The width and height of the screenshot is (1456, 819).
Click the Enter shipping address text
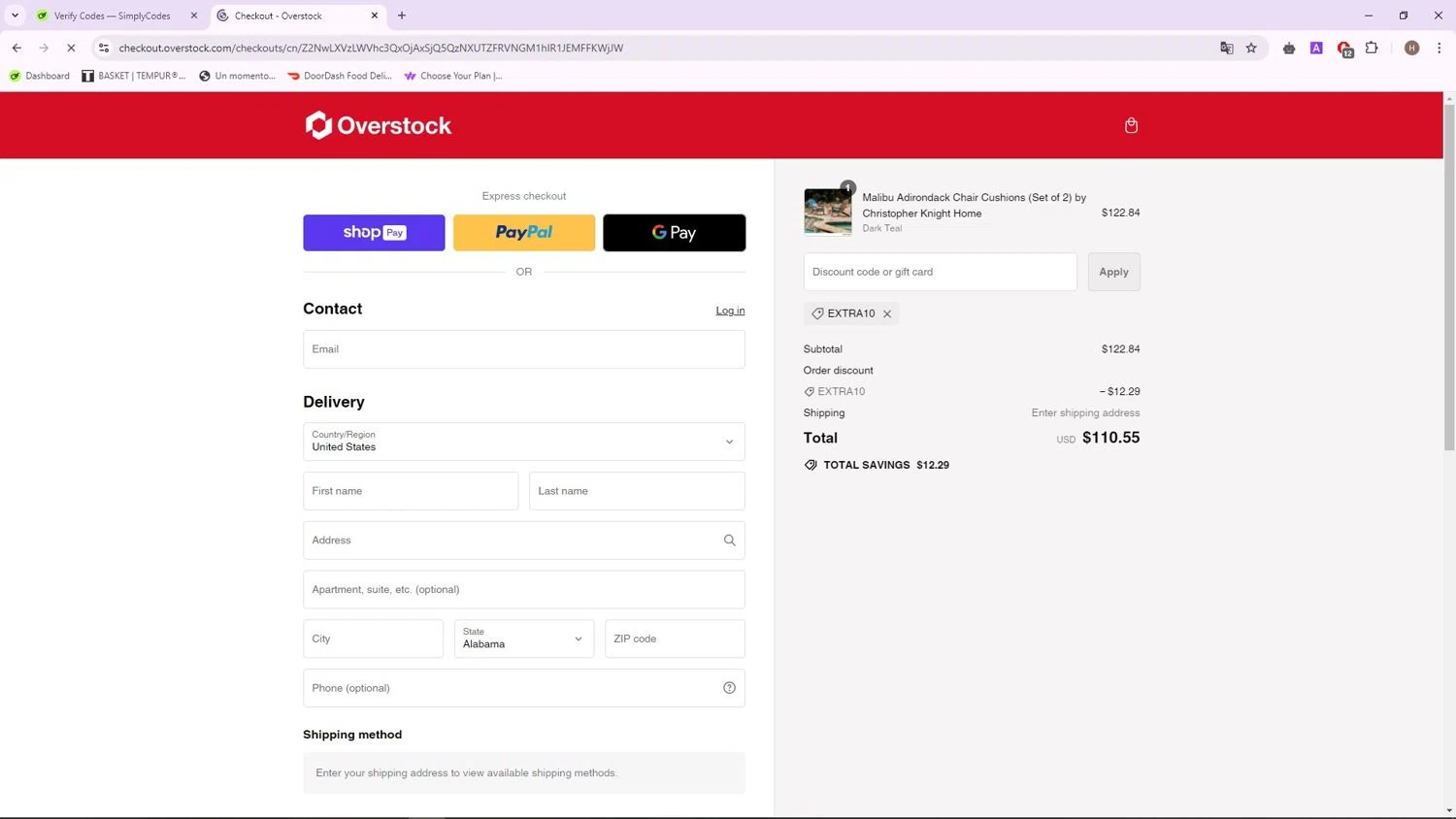[1085, 413]
